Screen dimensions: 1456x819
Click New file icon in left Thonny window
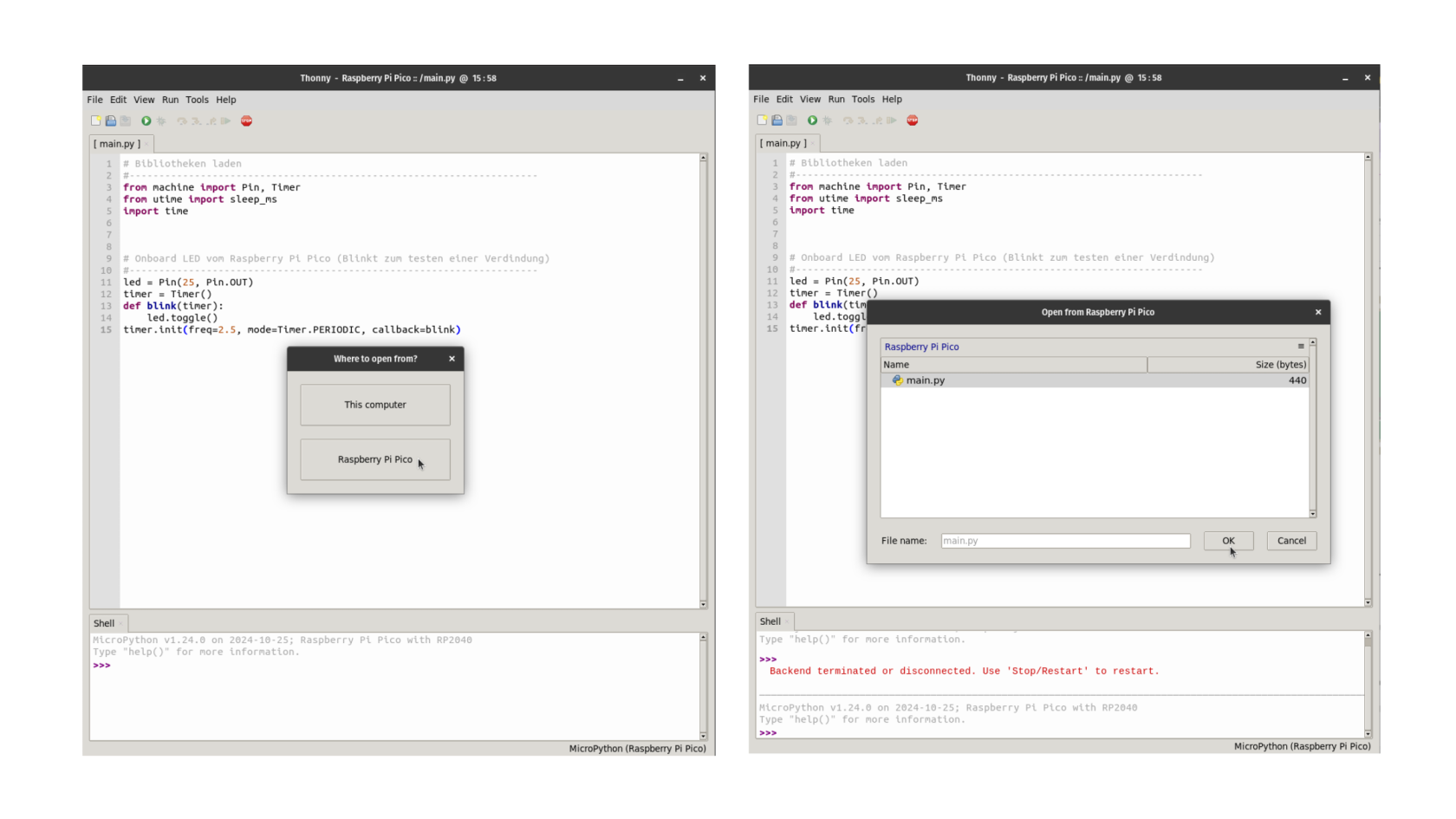pyautogui.click(x=96, y=121)
